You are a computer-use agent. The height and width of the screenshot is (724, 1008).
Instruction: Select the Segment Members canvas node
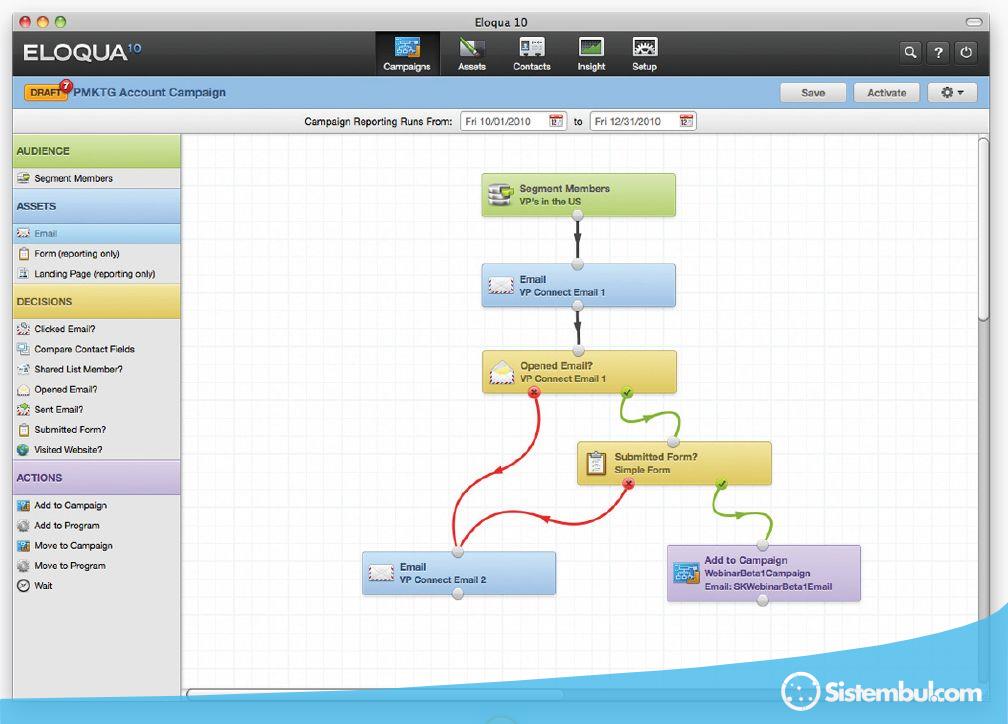(x=579, y=195)
